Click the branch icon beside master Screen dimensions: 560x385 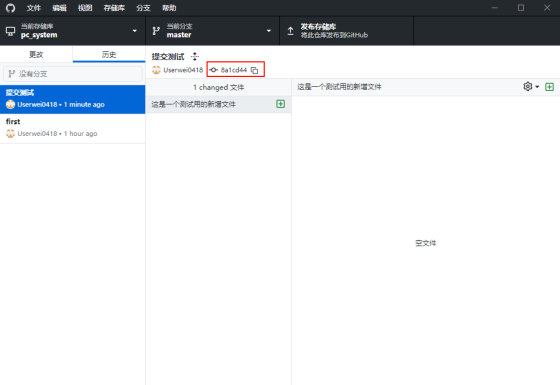[x=156, y=31]
